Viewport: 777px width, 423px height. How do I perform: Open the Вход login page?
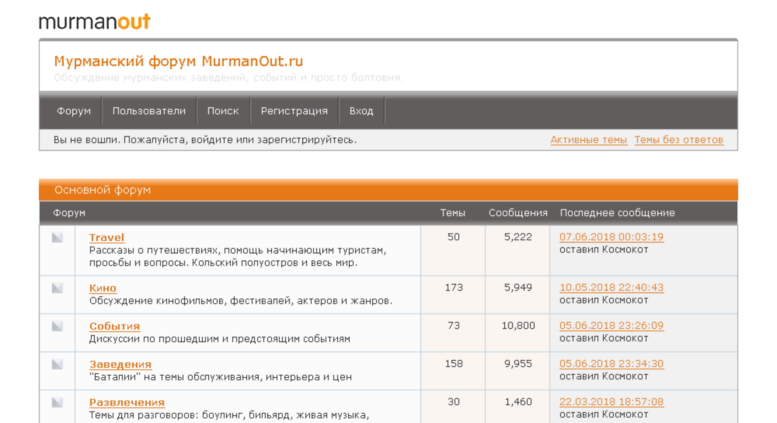click(361, 111)
